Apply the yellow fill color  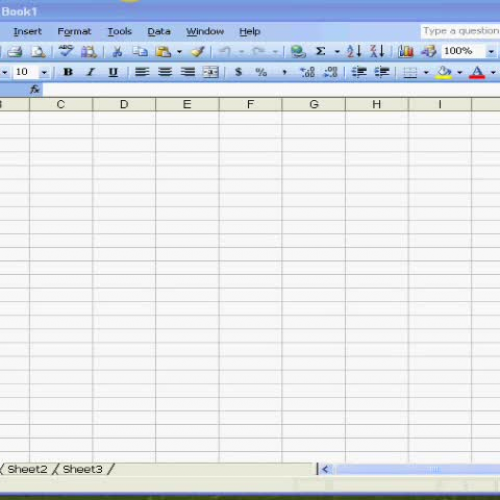[444, 72]
